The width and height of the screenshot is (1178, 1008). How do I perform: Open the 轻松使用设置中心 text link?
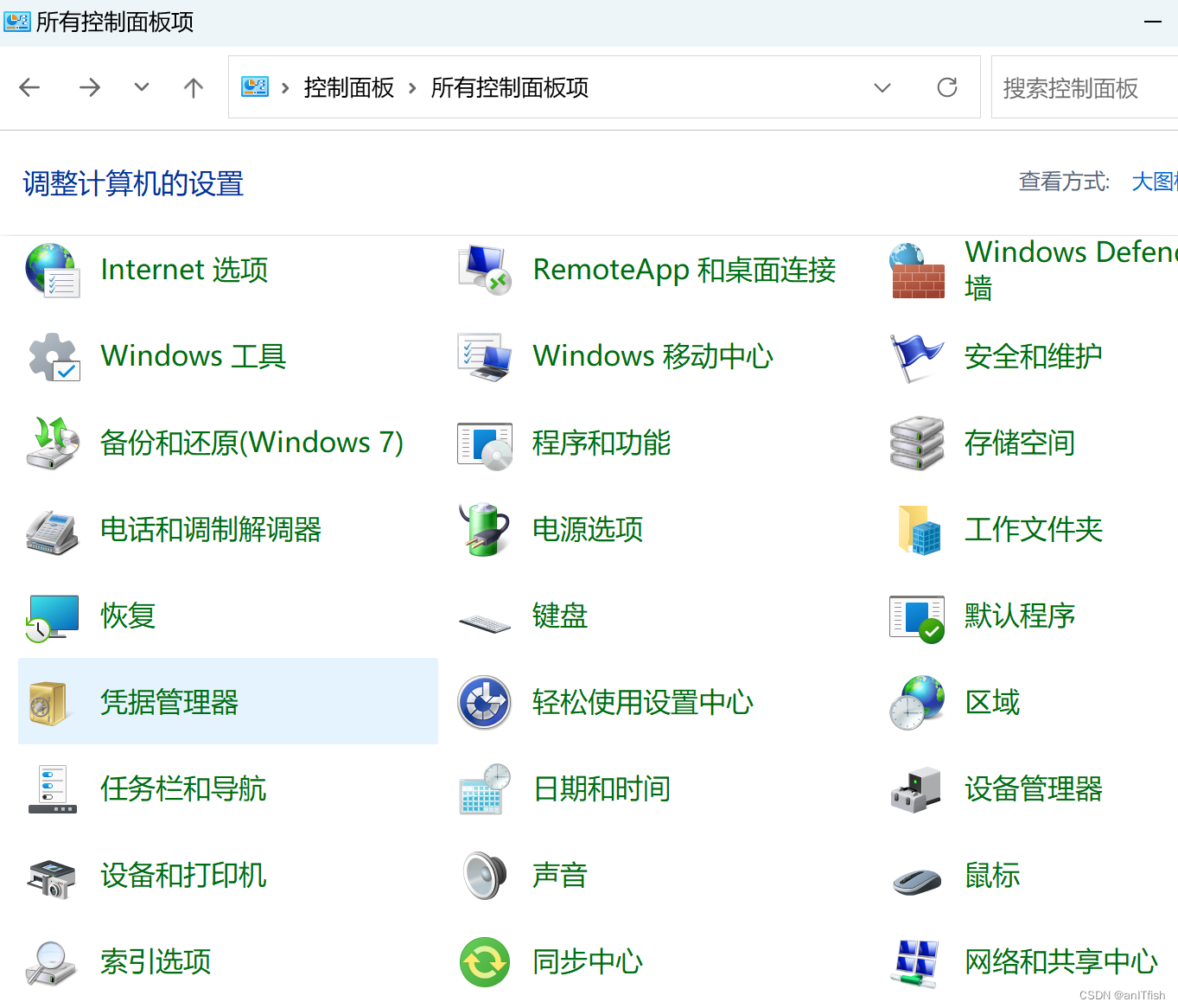643,702
